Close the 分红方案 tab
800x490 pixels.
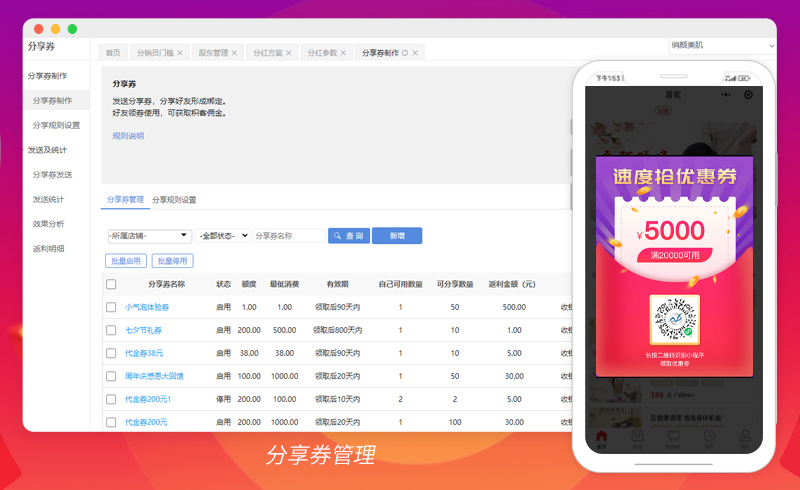289,52
